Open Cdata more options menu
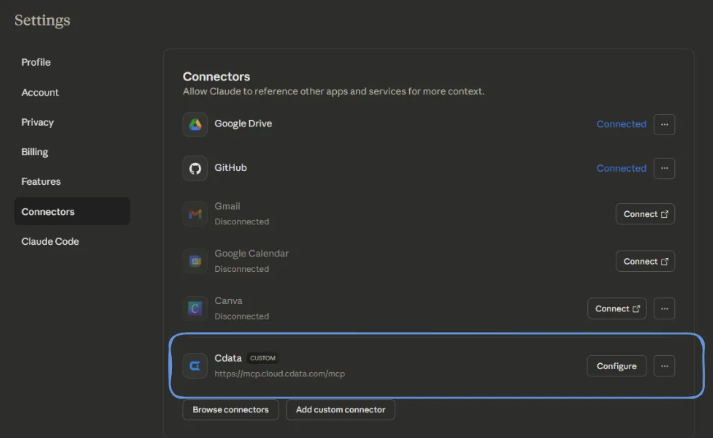The image size is (713, 438). (664, 366)
